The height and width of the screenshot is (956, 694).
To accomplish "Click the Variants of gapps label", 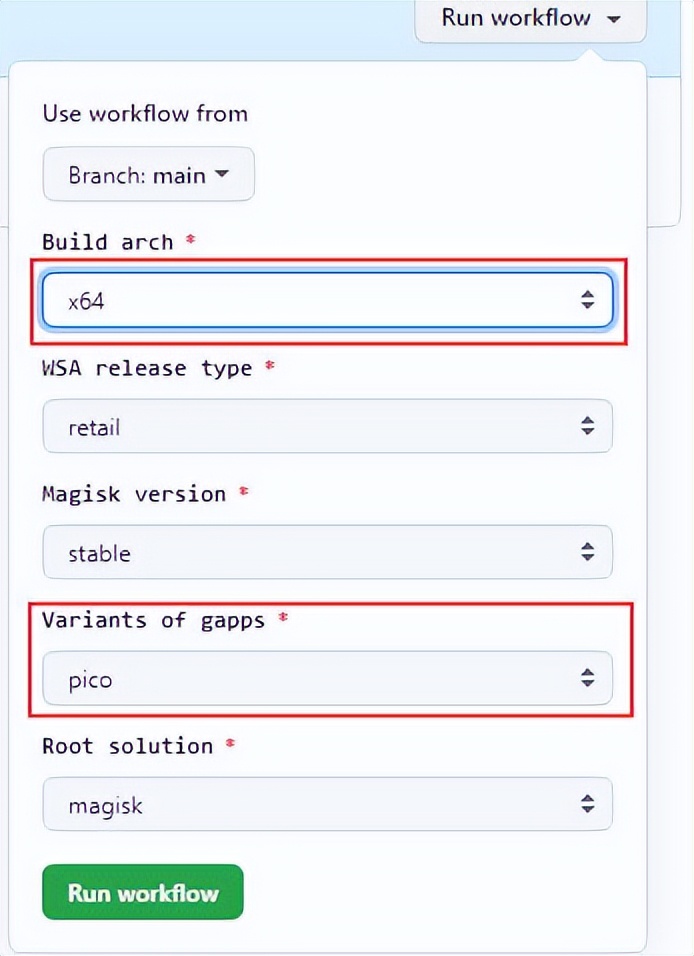I will [154, 620].
